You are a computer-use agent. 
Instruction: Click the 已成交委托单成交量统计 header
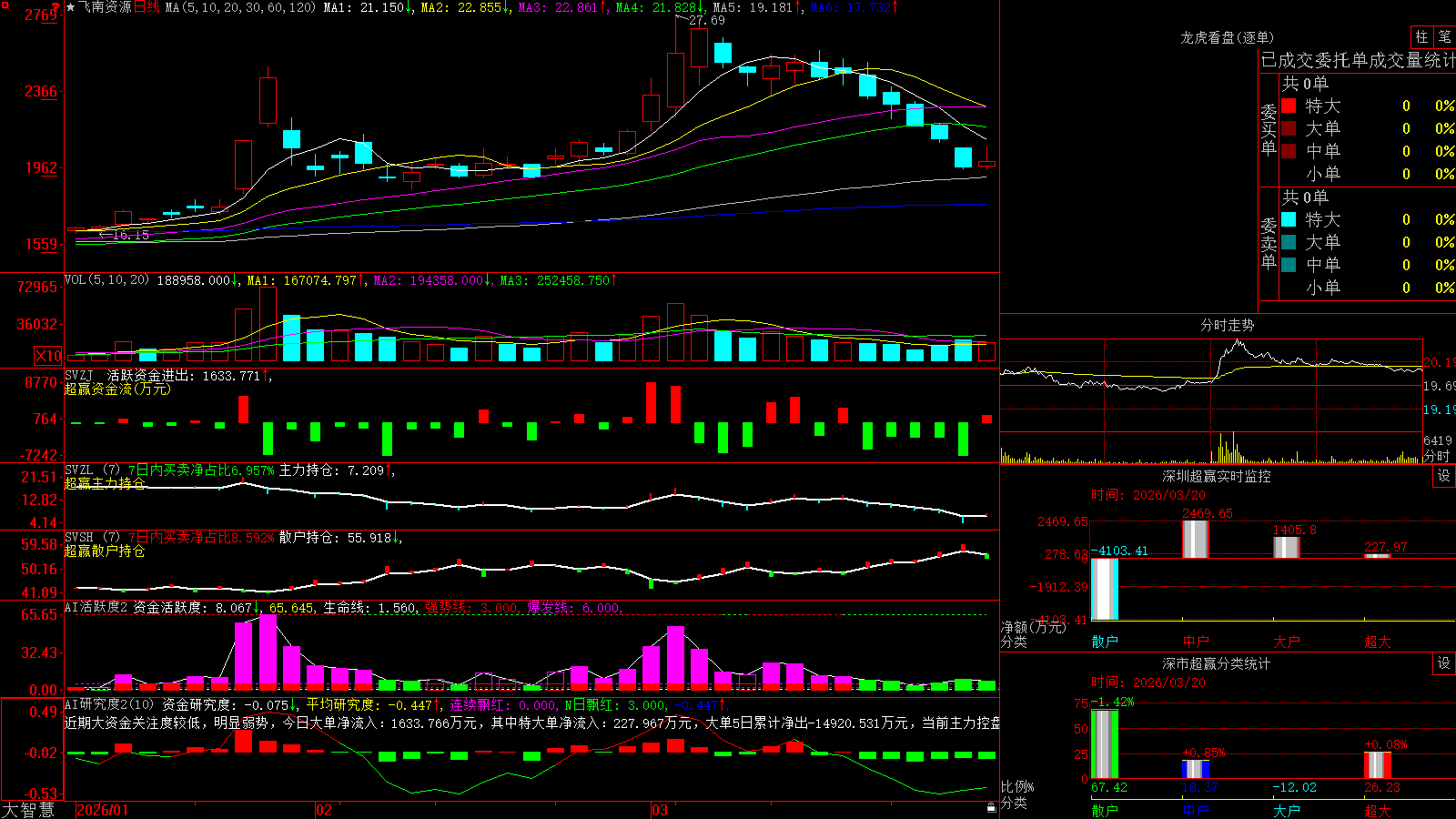(x=1358, y=60)
